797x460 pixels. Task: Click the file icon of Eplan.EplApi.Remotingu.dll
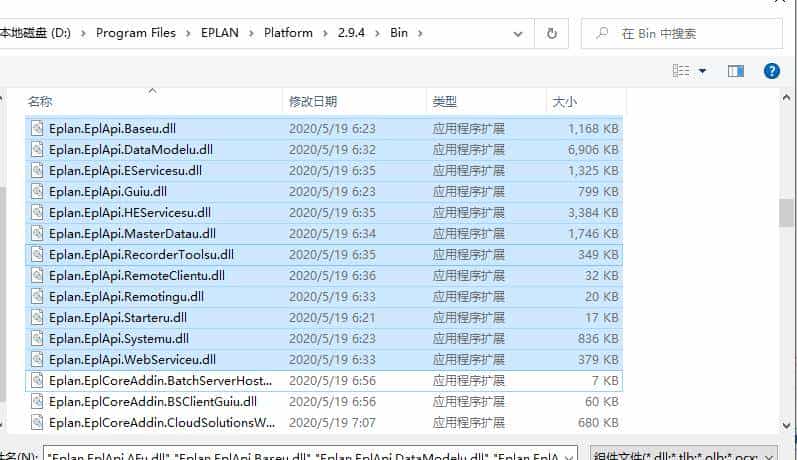click(x=37, y=296)
